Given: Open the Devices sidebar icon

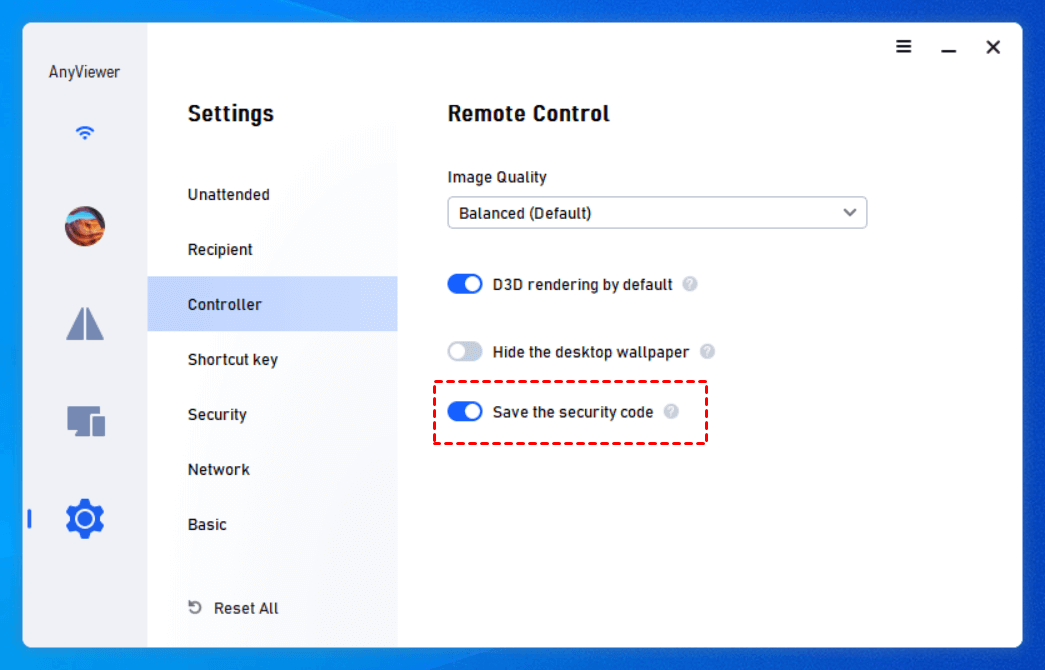Looking at the screenshot, I should 86,420.
